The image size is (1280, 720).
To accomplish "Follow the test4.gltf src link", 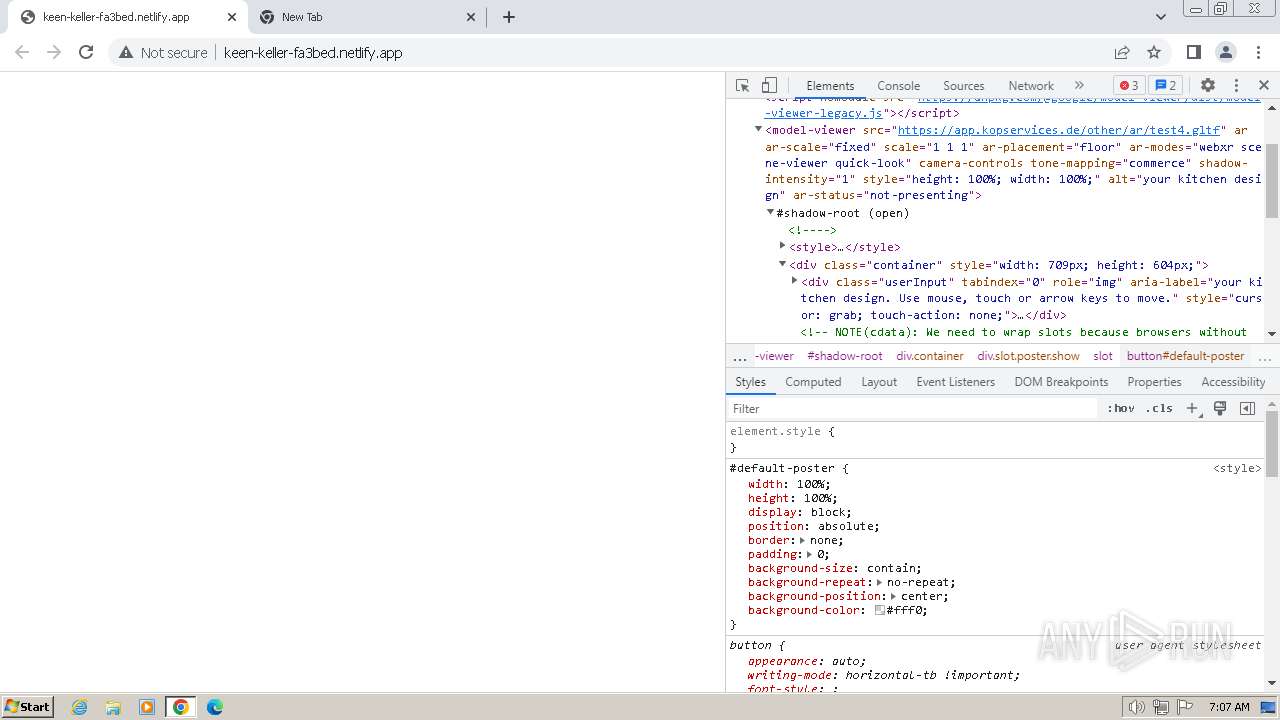I will click(1059, 130).
